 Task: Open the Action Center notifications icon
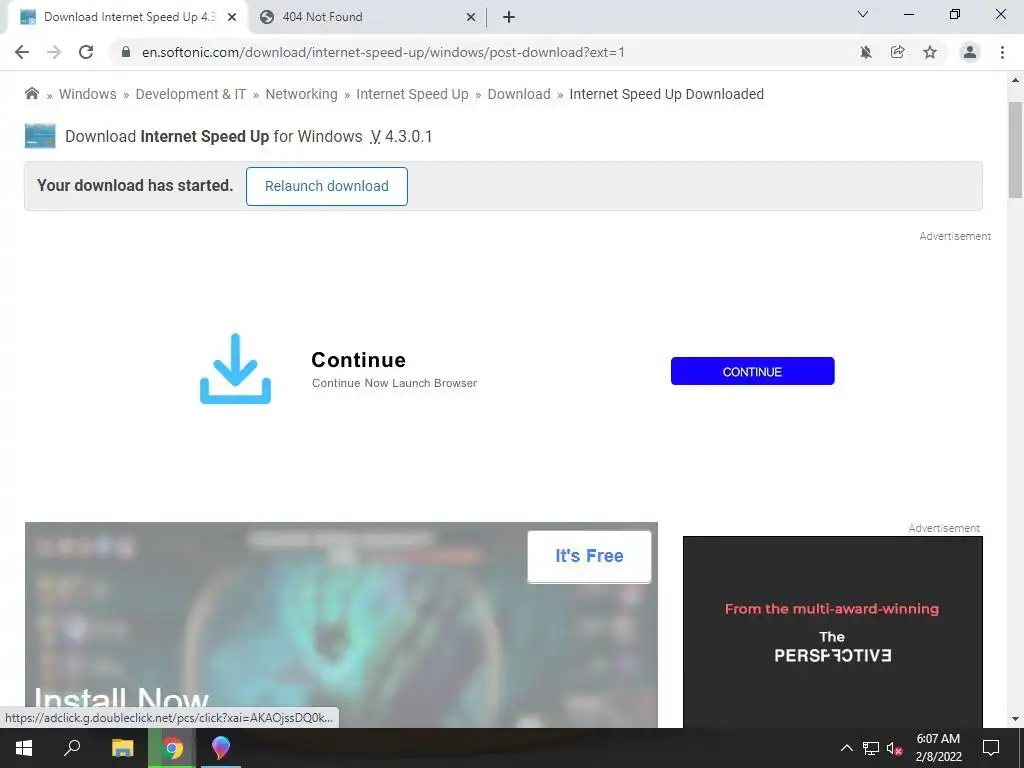tap(991, 748)
